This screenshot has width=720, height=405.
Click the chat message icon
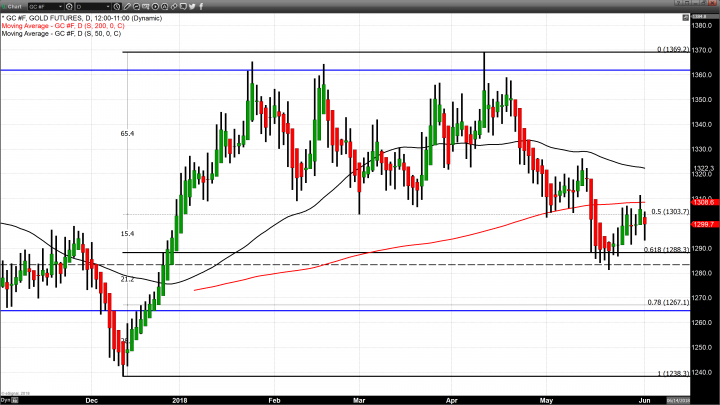click(183, 6)
